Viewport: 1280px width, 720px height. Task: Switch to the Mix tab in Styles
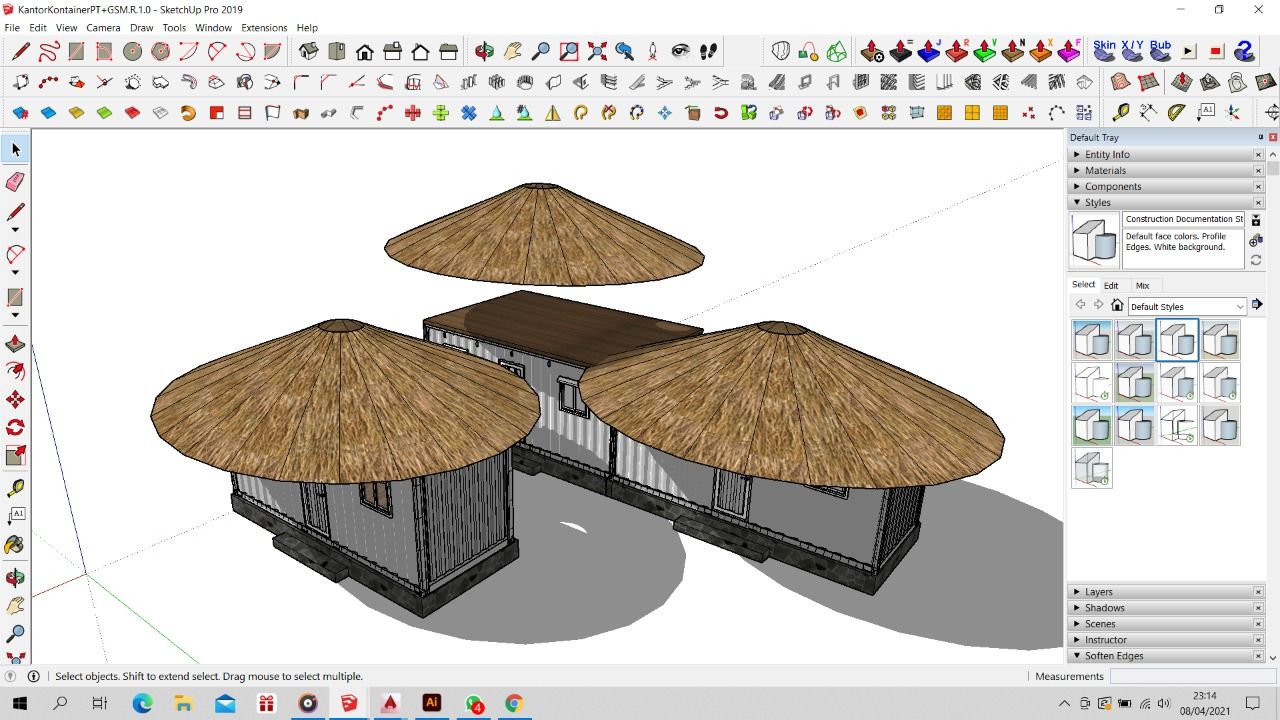[1142, 286]
